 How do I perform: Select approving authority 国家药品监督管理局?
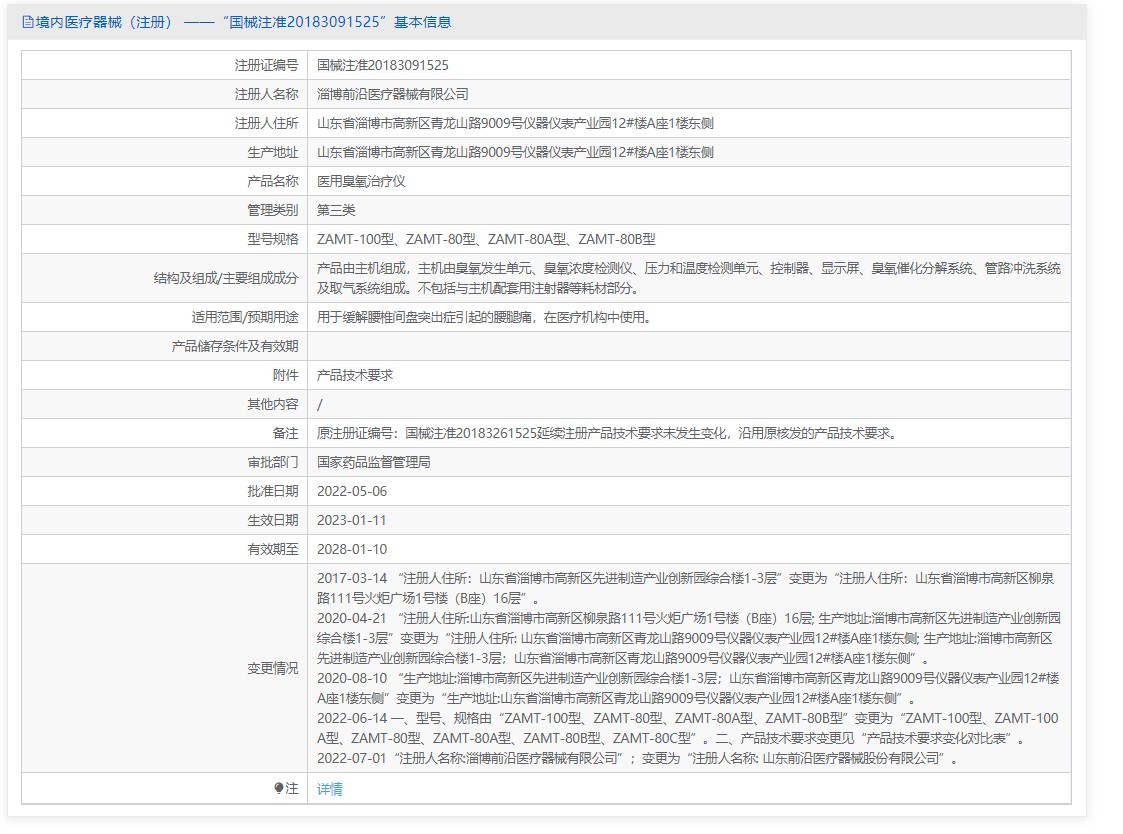click(x=374, y=462)
